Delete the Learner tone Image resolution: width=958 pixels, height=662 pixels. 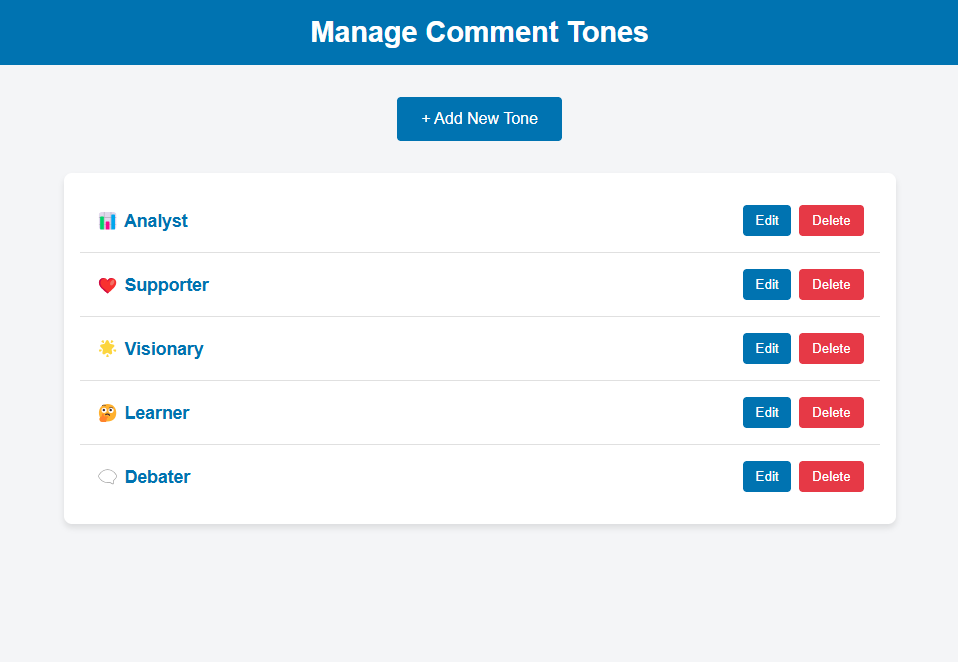tap(831, 412)
